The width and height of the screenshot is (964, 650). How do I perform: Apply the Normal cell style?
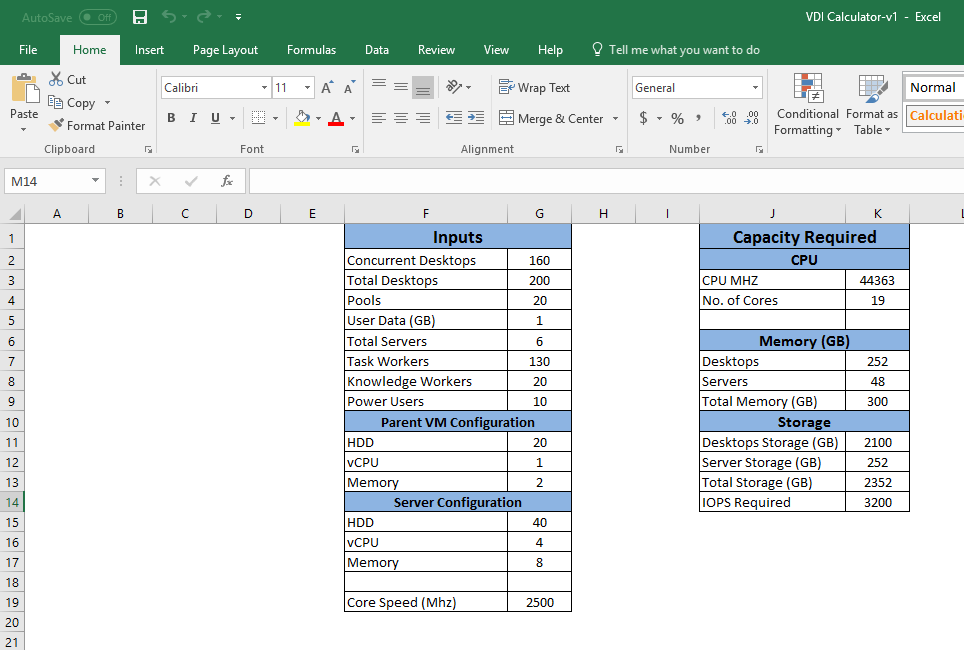pos(932,87)
